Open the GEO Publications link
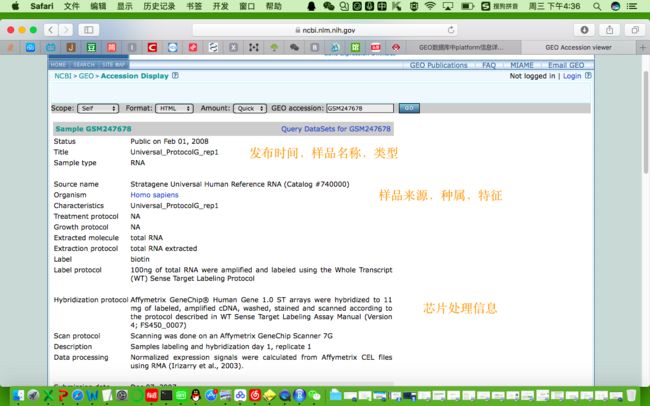The image size is (650, 406). [x=438, y=65]
